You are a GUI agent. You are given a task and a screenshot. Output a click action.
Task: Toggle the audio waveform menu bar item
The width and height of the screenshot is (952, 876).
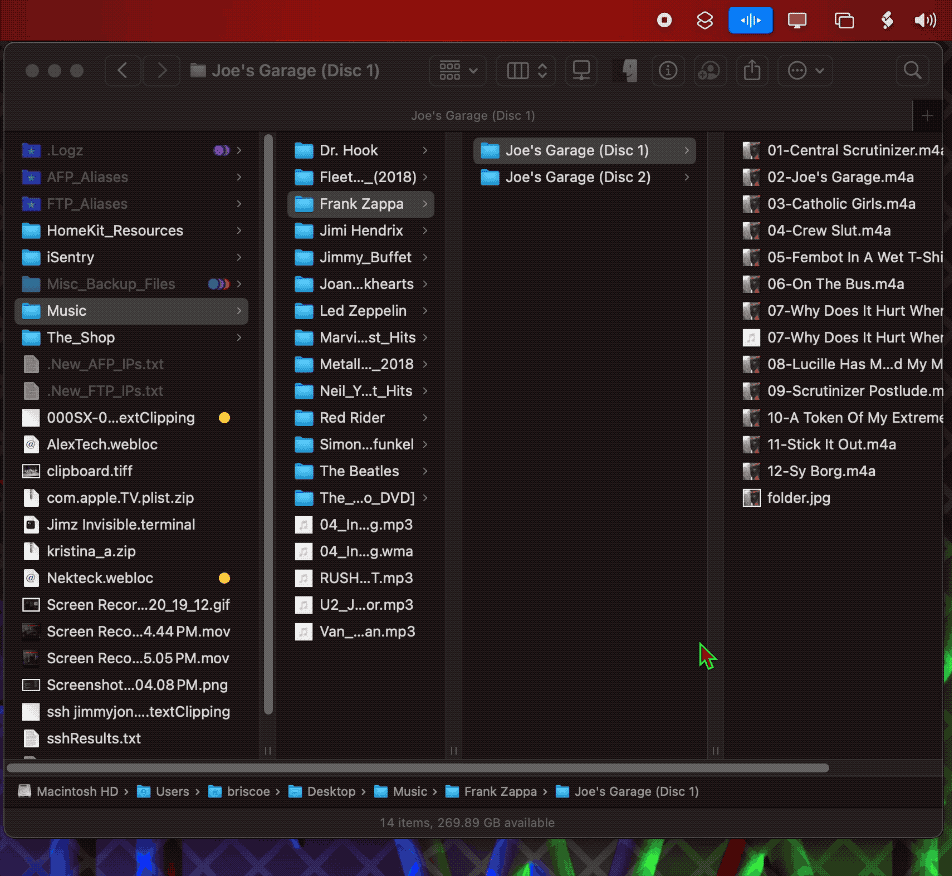750,20
